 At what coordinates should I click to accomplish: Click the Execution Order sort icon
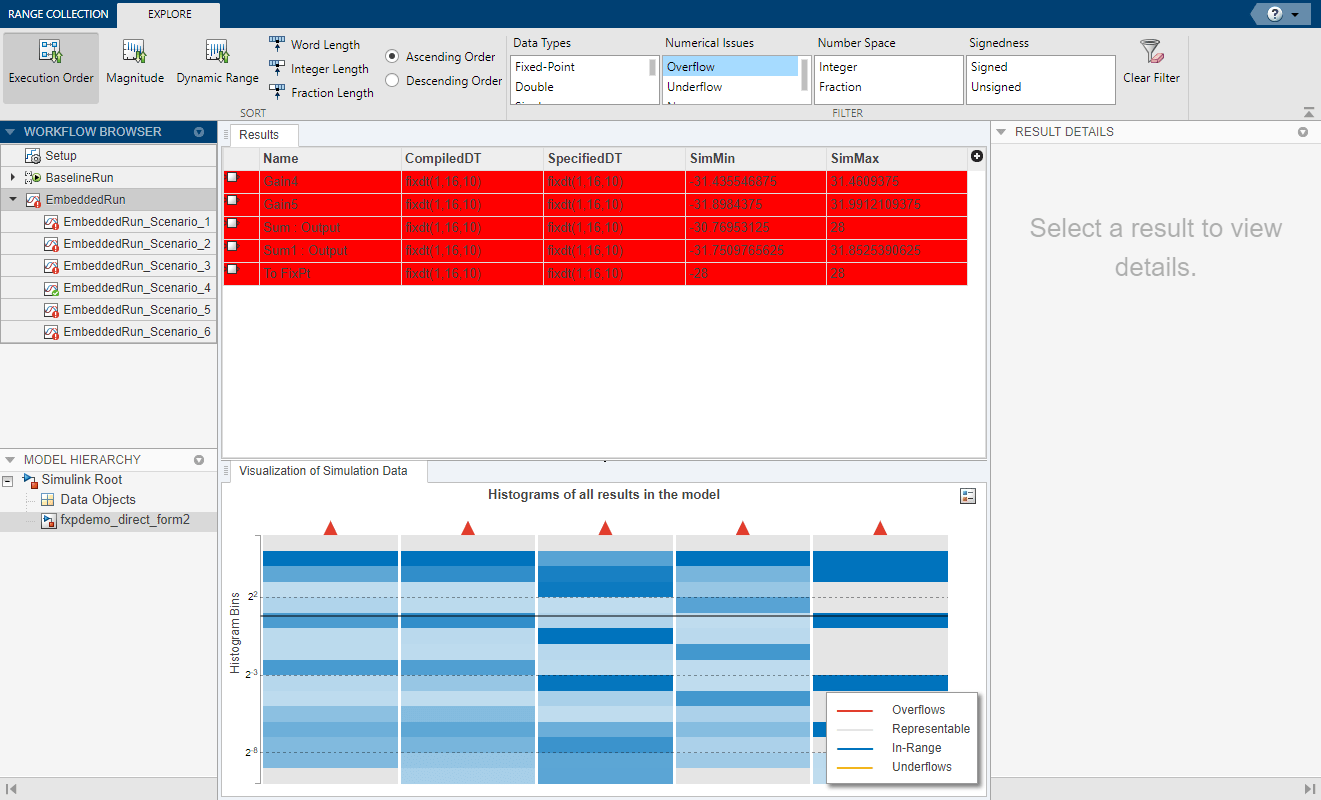50,52
